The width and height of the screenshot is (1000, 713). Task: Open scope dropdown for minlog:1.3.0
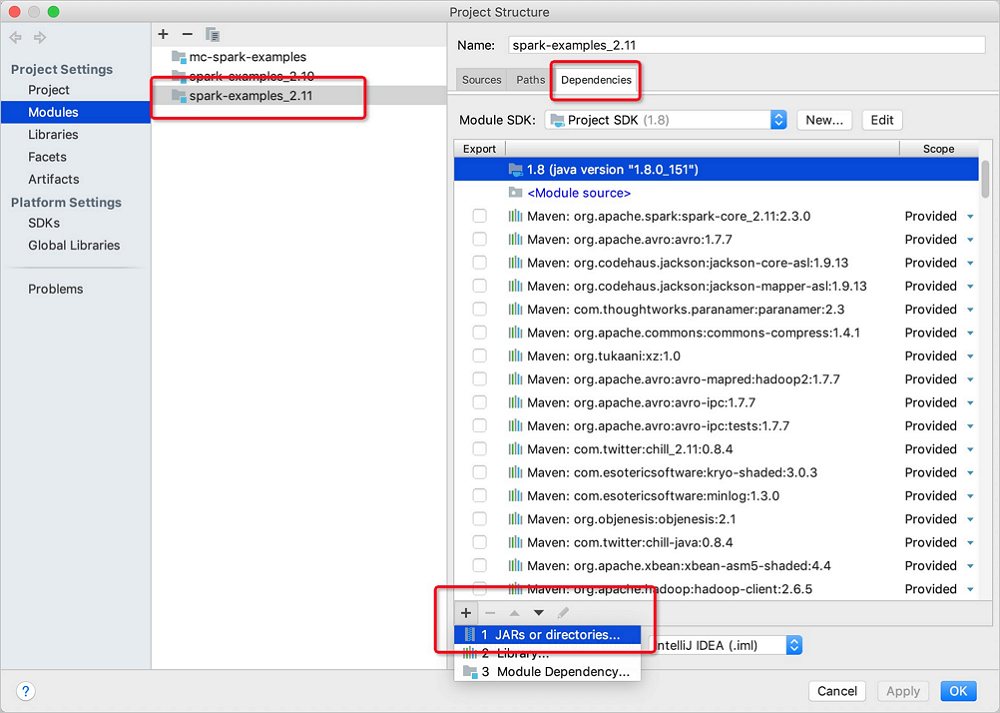(x=970, y=496)
